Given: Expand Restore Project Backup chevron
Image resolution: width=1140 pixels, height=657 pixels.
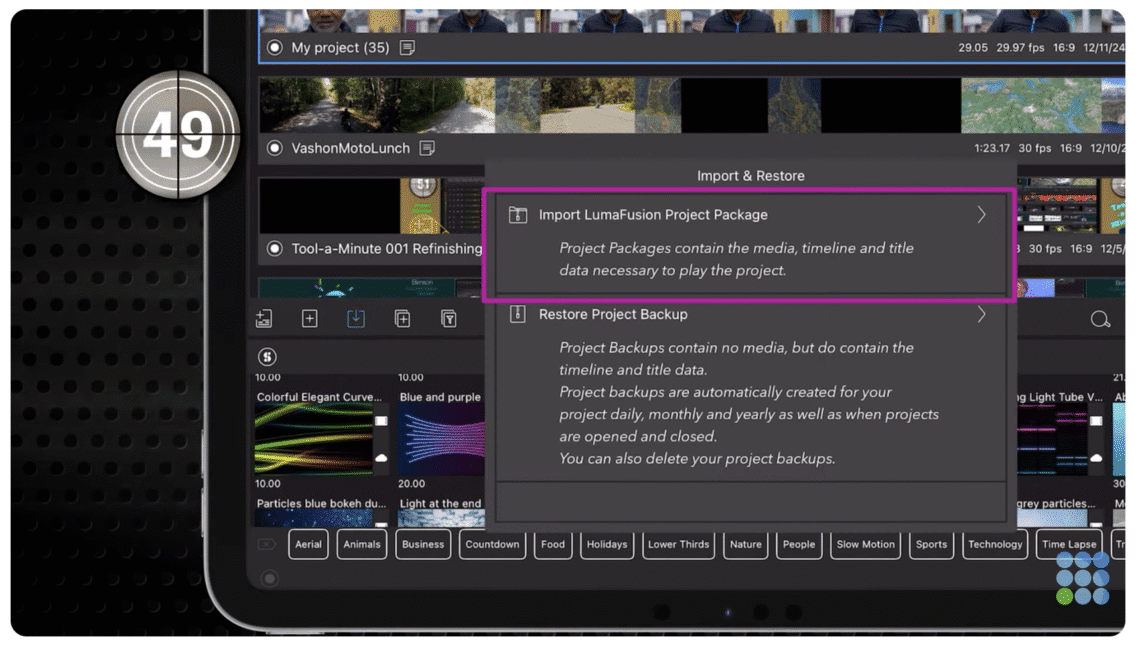Looking at the screenshot, I should tap(981, 315).
